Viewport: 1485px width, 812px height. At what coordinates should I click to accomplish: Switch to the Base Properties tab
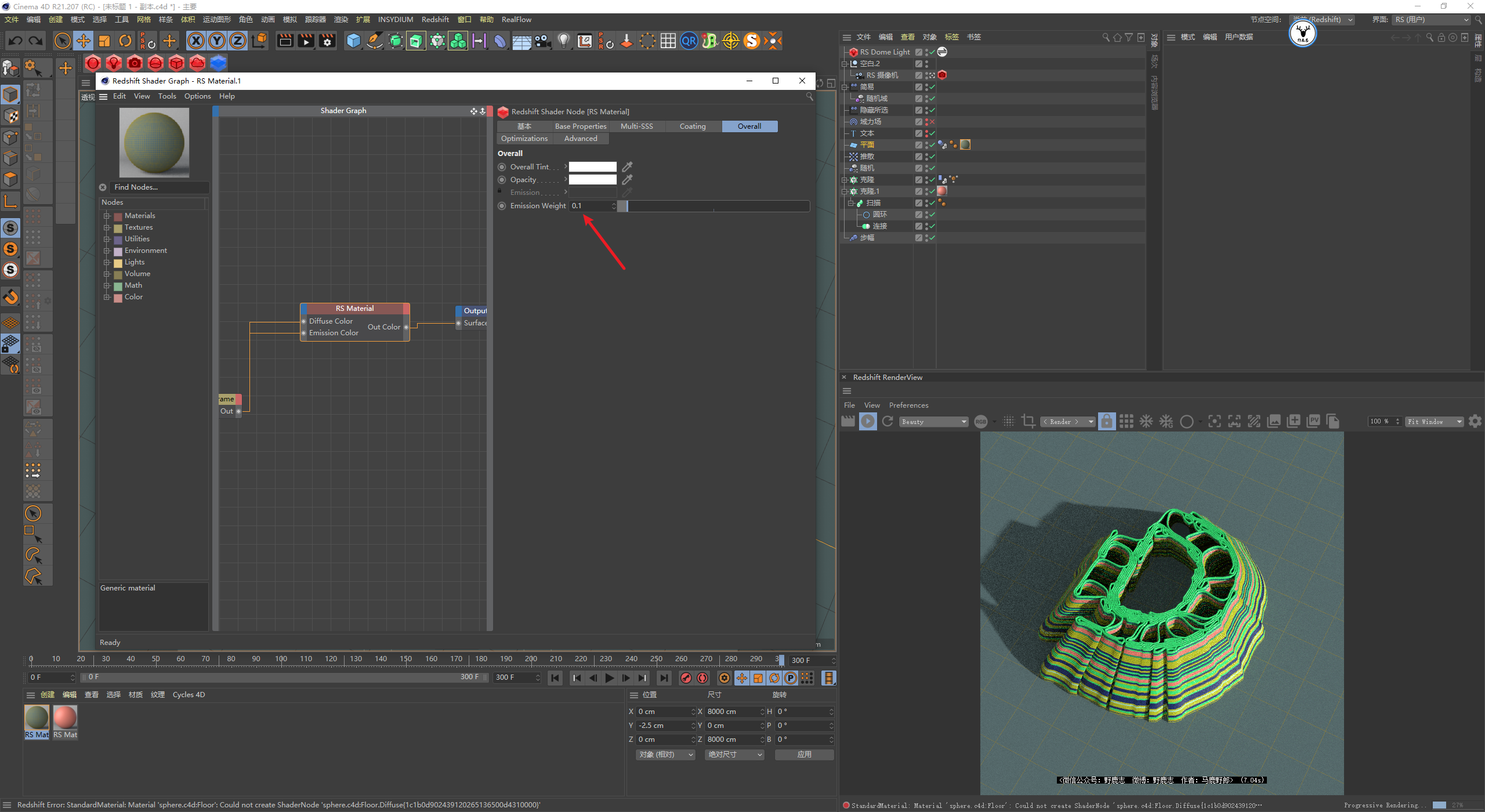pyautogui.click(x=580, y=126)
